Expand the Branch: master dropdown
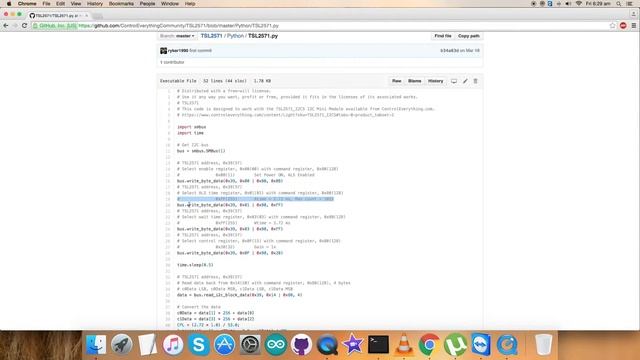This screenshot has width=640, height=360. (177, 36)
